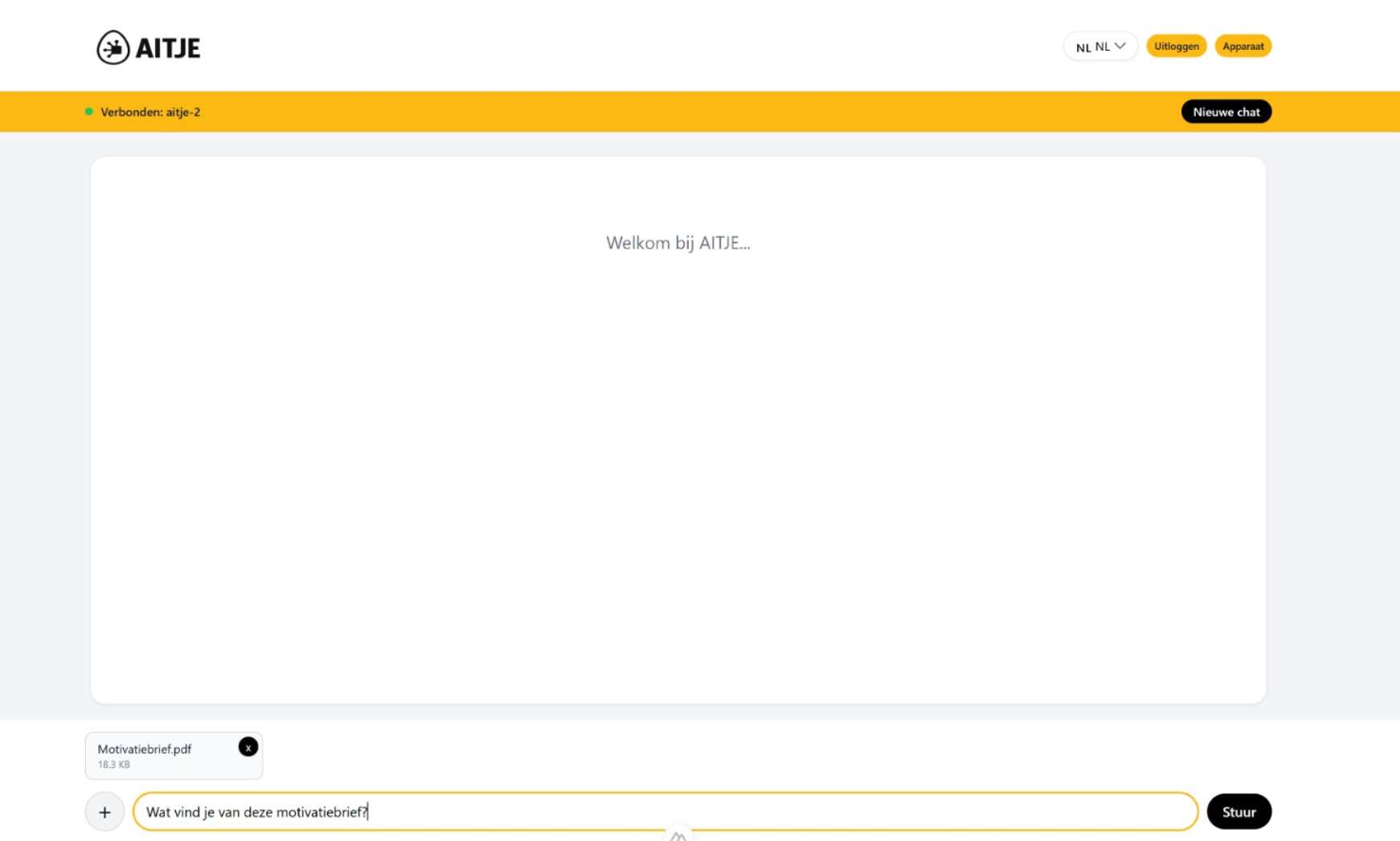
Task: Start a Nieuwe chat
Action: pyautogui.click(x=1226, y=112)
